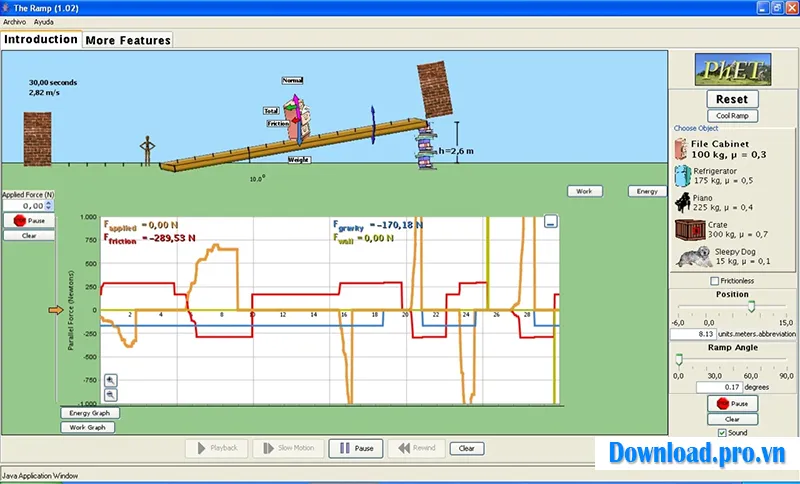Toggle the Sound checkbox off
800x484 pixels.
[723, 433]
